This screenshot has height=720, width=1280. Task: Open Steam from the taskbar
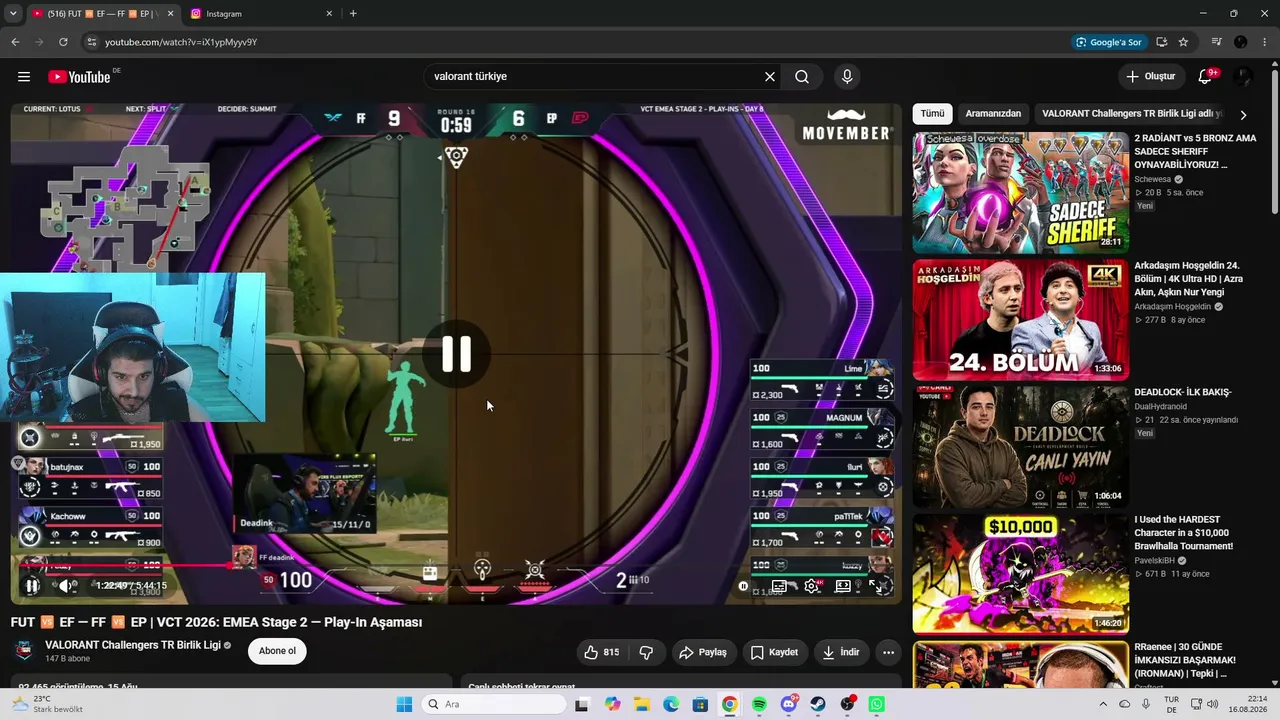pos(818,704)
